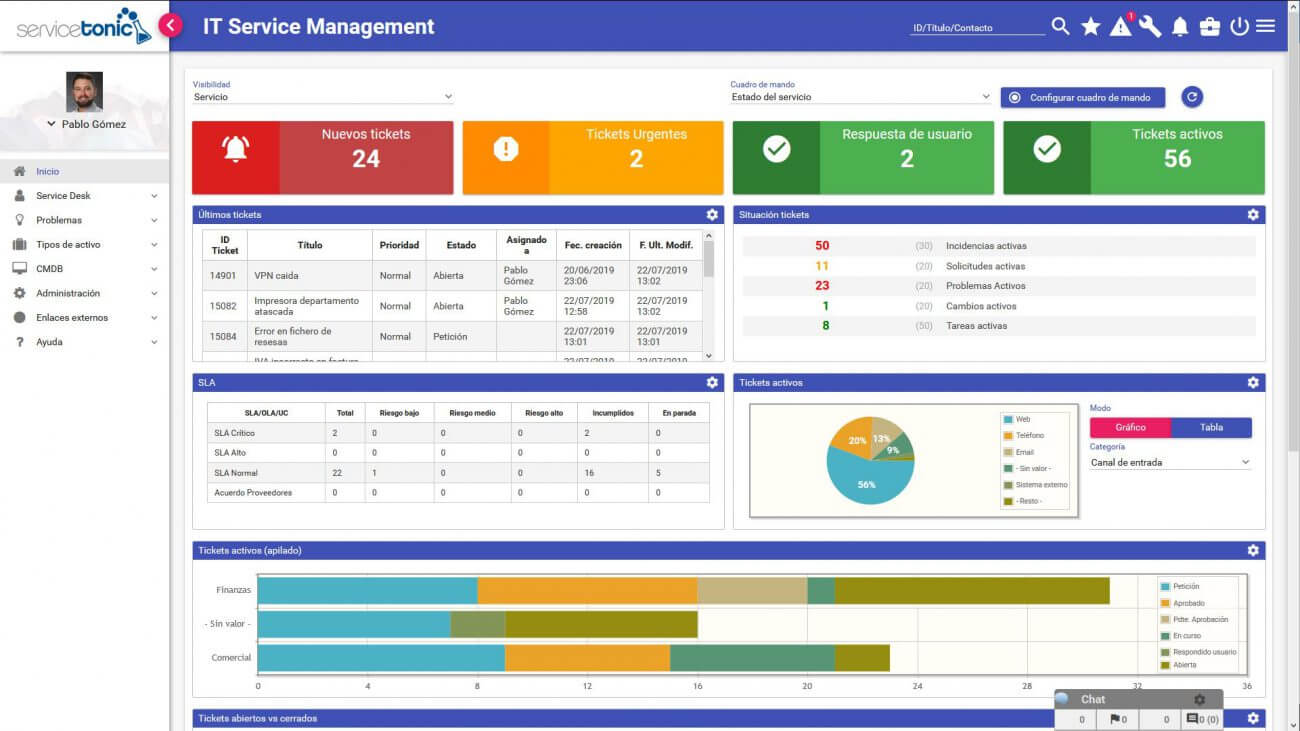
Task: Open notifications bell icon
Action: pos(1180,27)
